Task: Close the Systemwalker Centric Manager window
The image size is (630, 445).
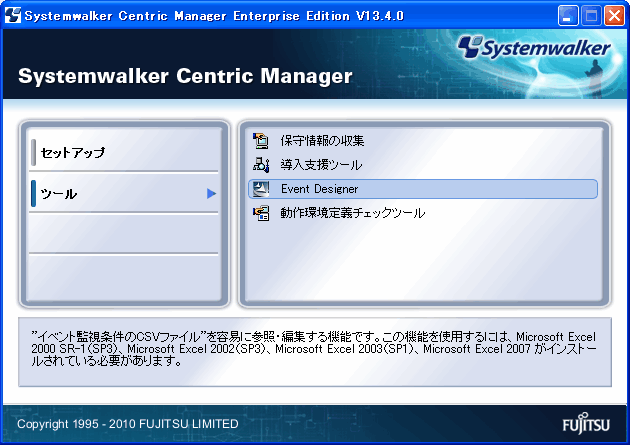Action: 613,15
